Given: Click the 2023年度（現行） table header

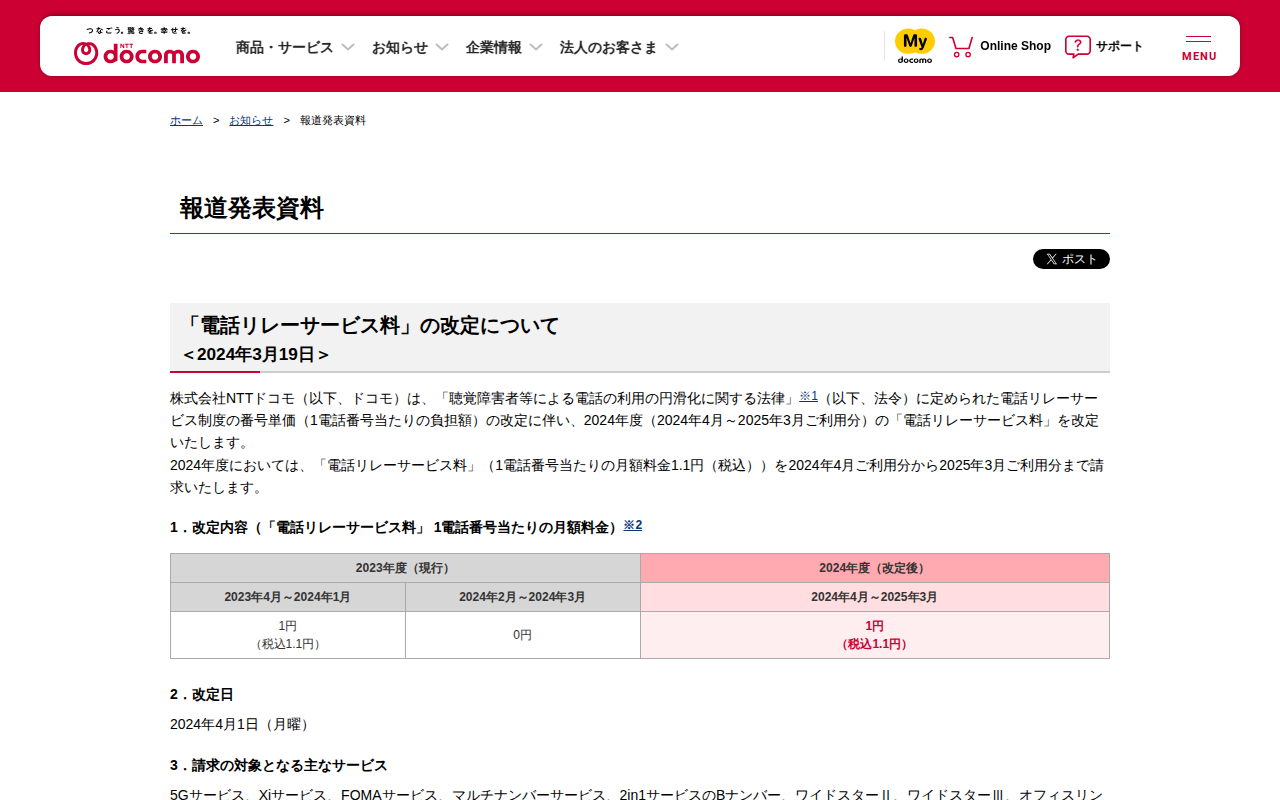Looking at the screenshot, I should point(405,568).
